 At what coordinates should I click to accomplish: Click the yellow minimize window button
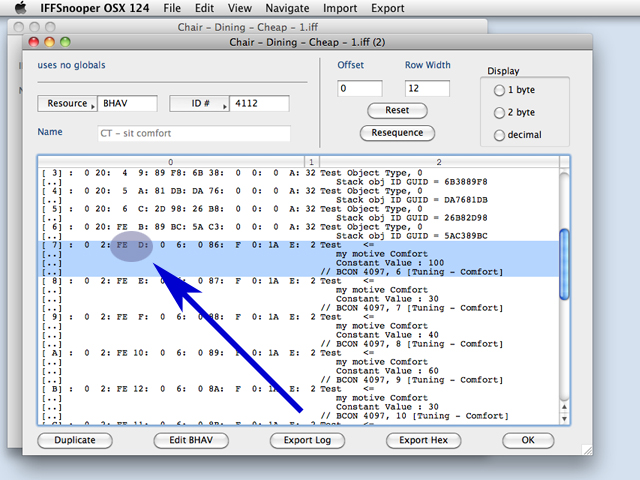[50, 43]
